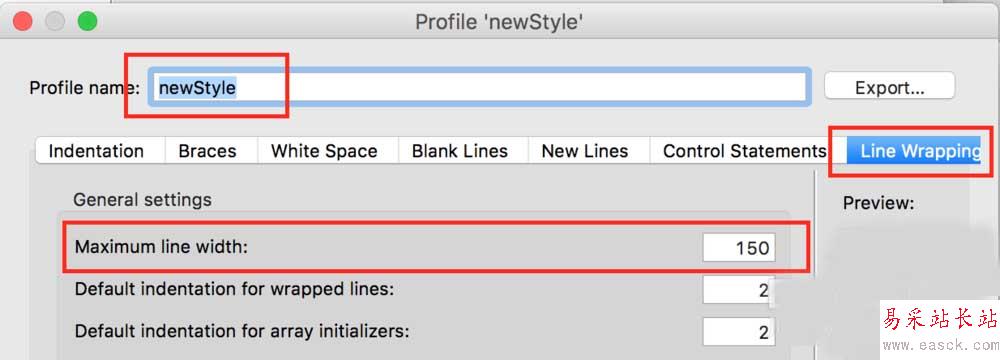Open the Indentation tab

96,151
